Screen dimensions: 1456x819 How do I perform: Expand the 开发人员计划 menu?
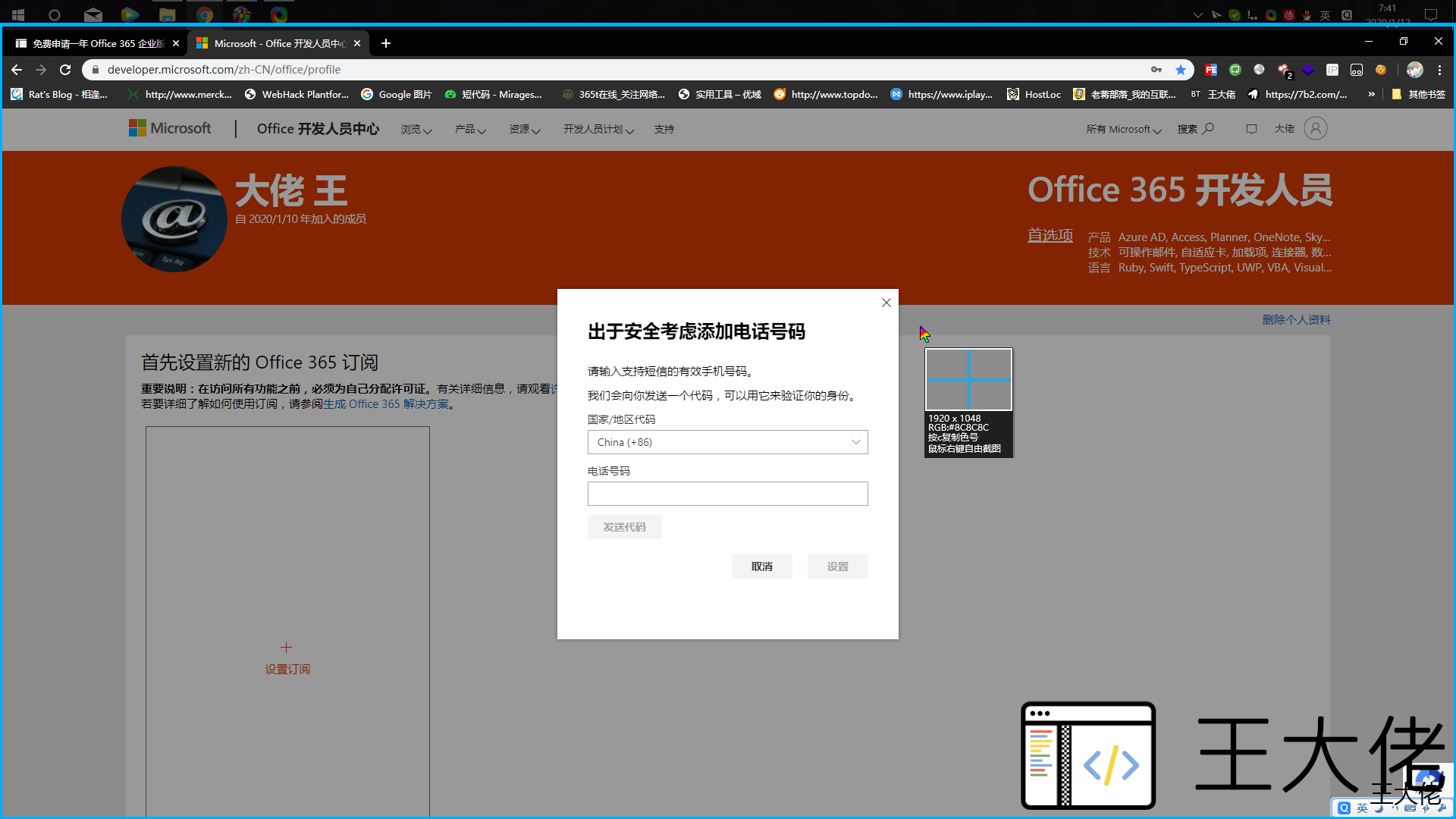point(598,130)
